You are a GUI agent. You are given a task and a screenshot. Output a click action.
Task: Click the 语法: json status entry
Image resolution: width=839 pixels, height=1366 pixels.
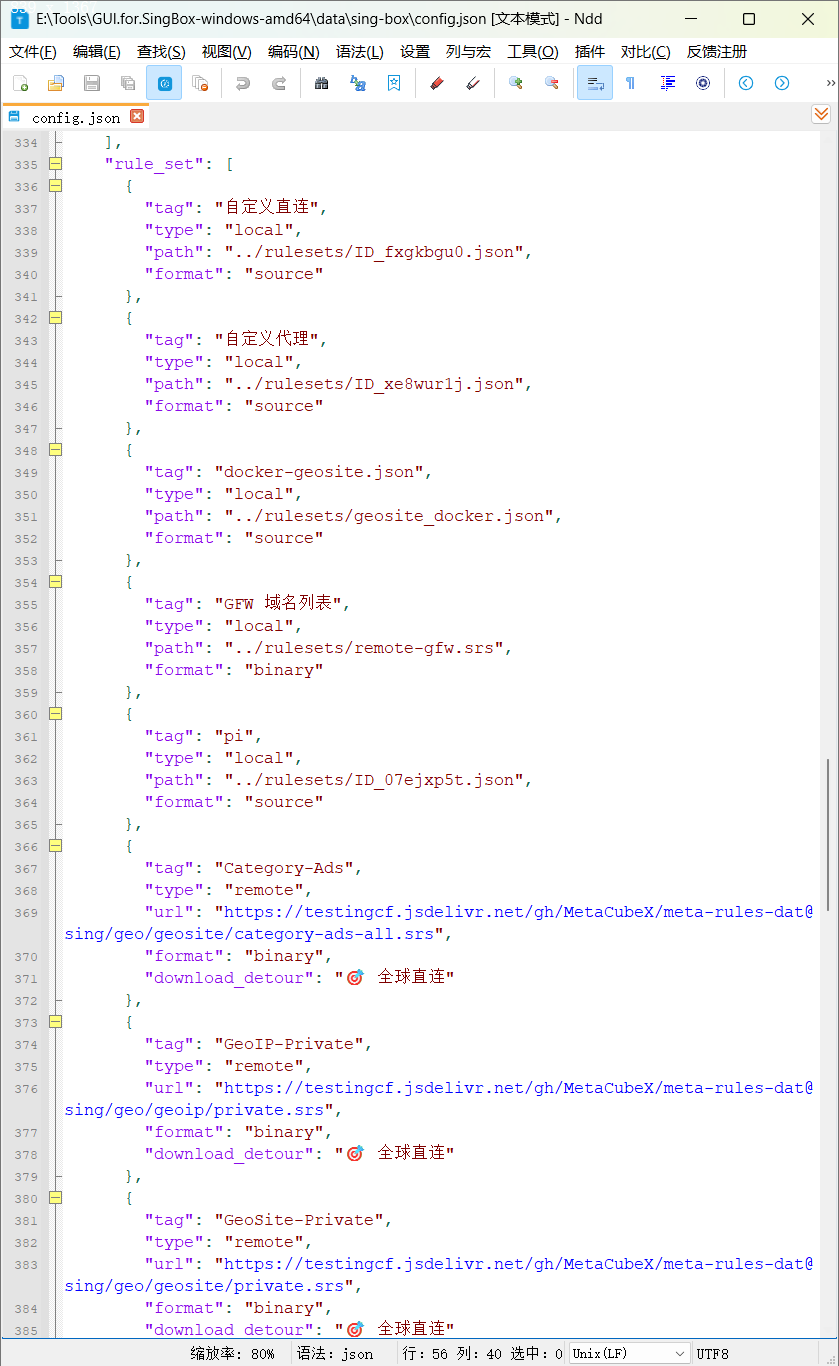[x=335, y=1353]
